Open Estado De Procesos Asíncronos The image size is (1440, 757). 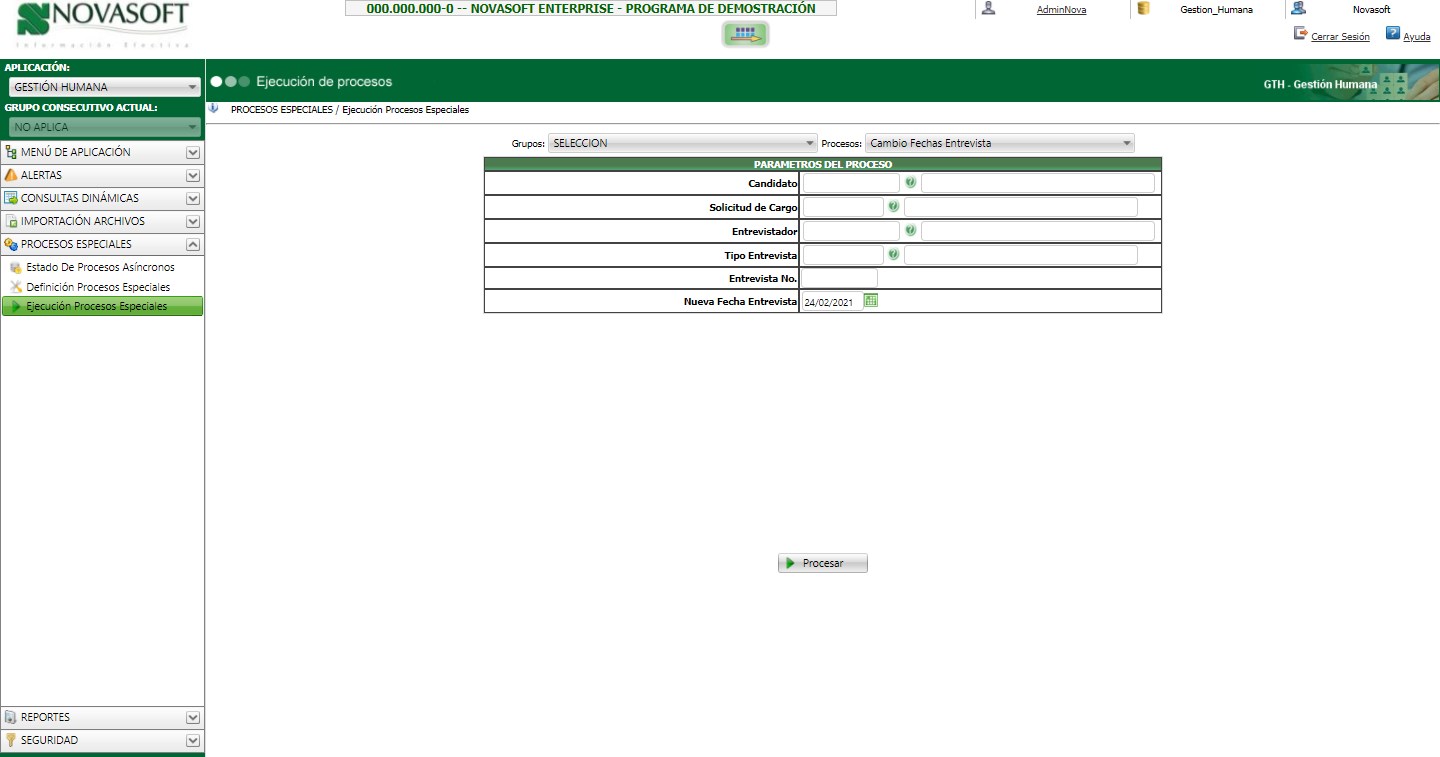click(100, 267)
